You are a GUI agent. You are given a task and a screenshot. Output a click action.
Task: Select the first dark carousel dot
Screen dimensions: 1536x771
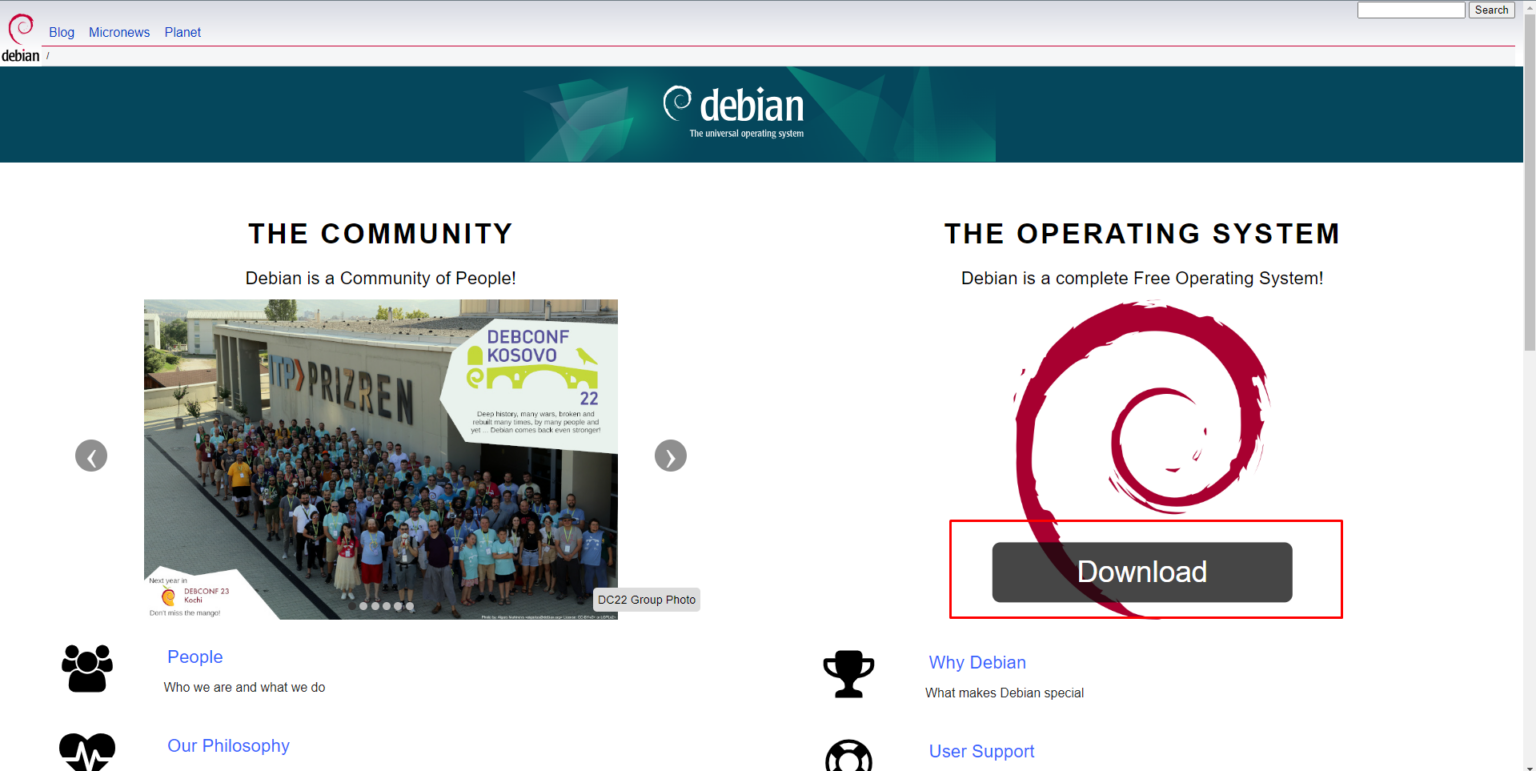click(x=352, y=606)
